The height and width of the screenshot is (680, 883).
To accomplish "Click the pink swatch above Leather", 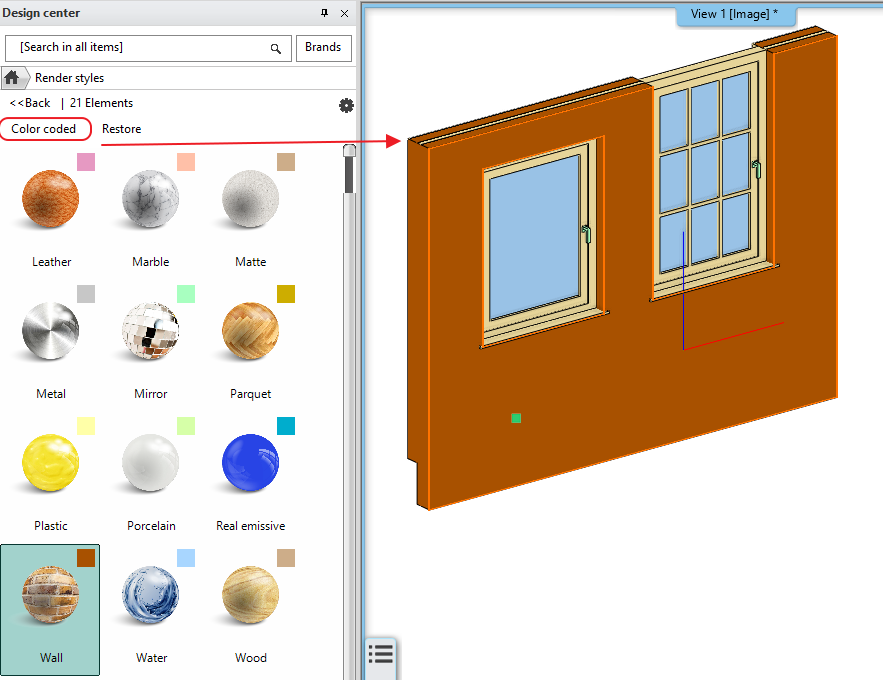I will click(x=86, y=162).
